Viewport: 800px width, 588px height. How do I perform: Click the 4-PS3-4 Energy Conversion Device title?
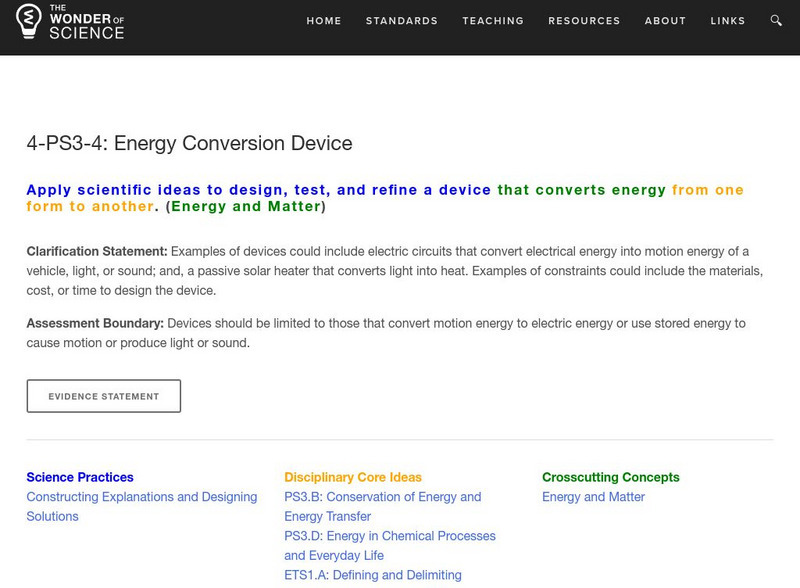[x=190, y=143]
